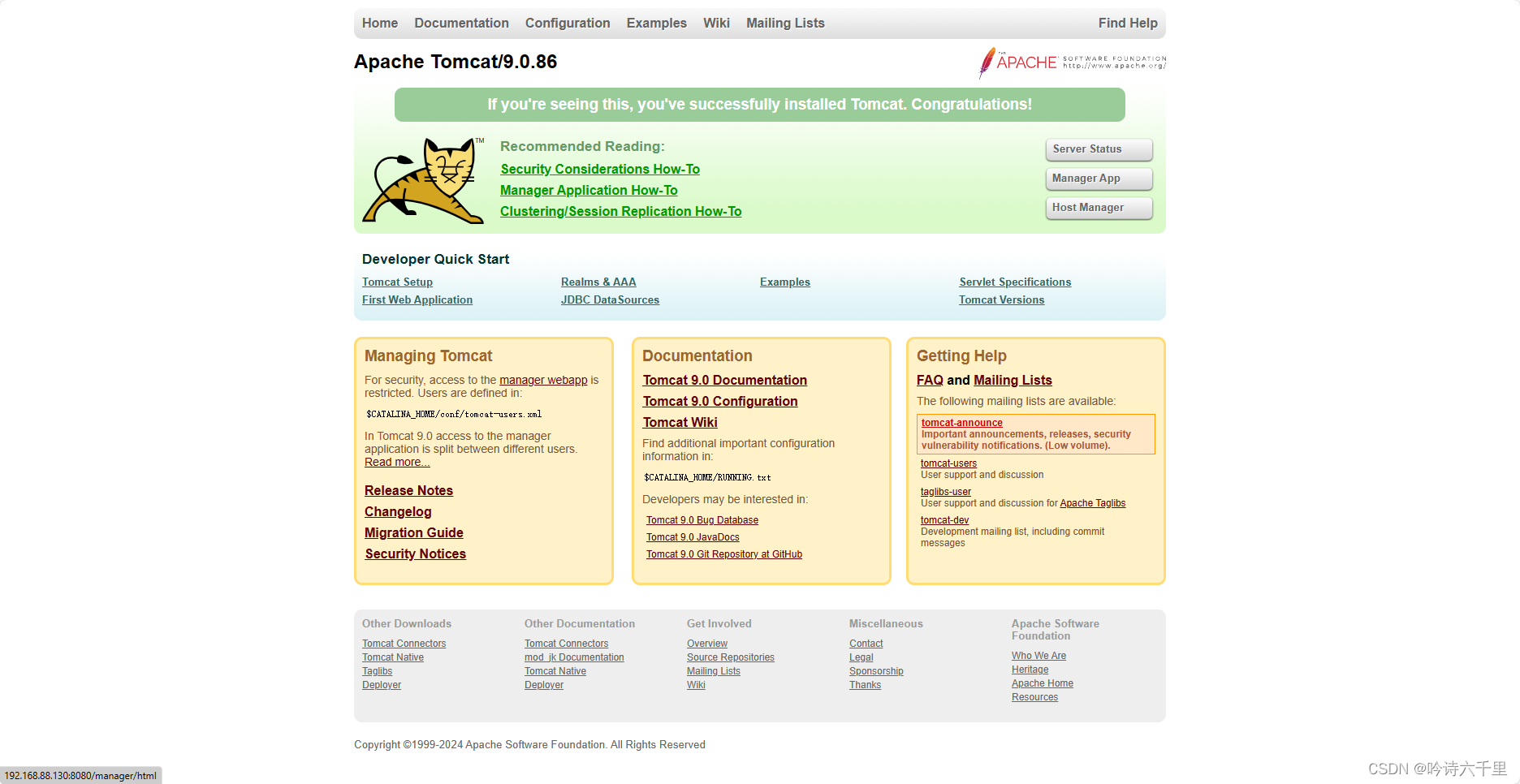Open the FAQ link in Getting Help
Image resolution: width=1520 pixels, height=784 pixels.
pyautogui.click(x=930, y=380)
